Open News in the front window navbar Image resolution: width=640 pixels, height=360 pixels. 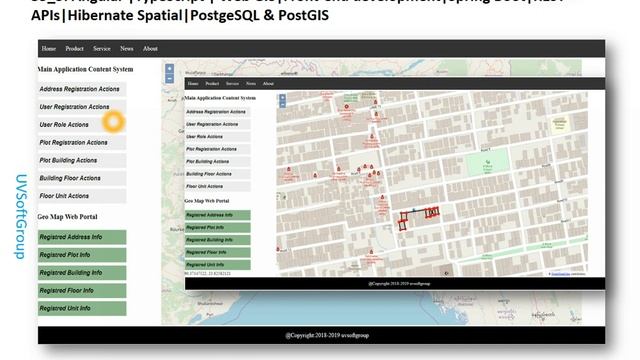[x=251, y=84]
